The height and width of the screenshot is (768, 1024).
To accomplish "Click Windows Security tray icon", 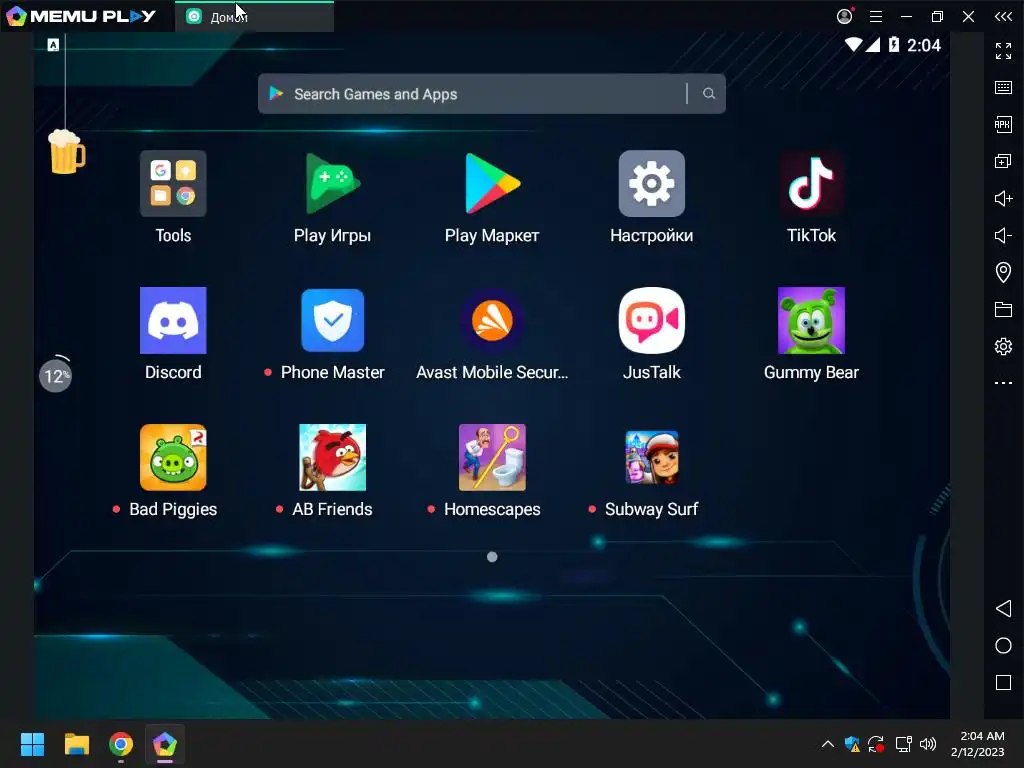I will pos(852,744).
